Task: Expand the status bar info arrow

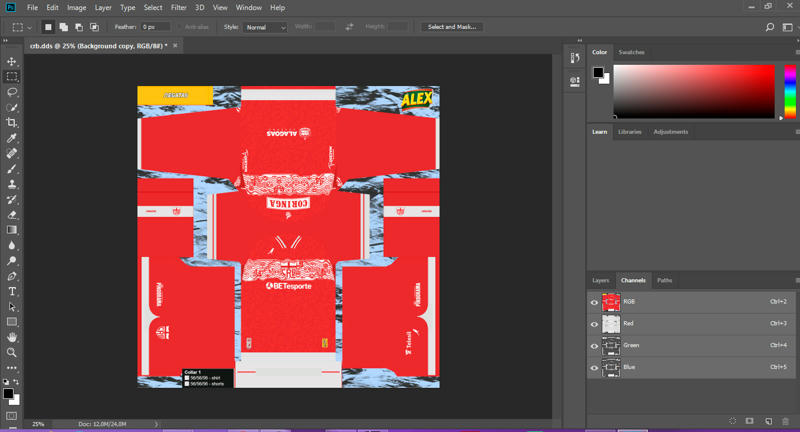Action: tap(156, 424)
